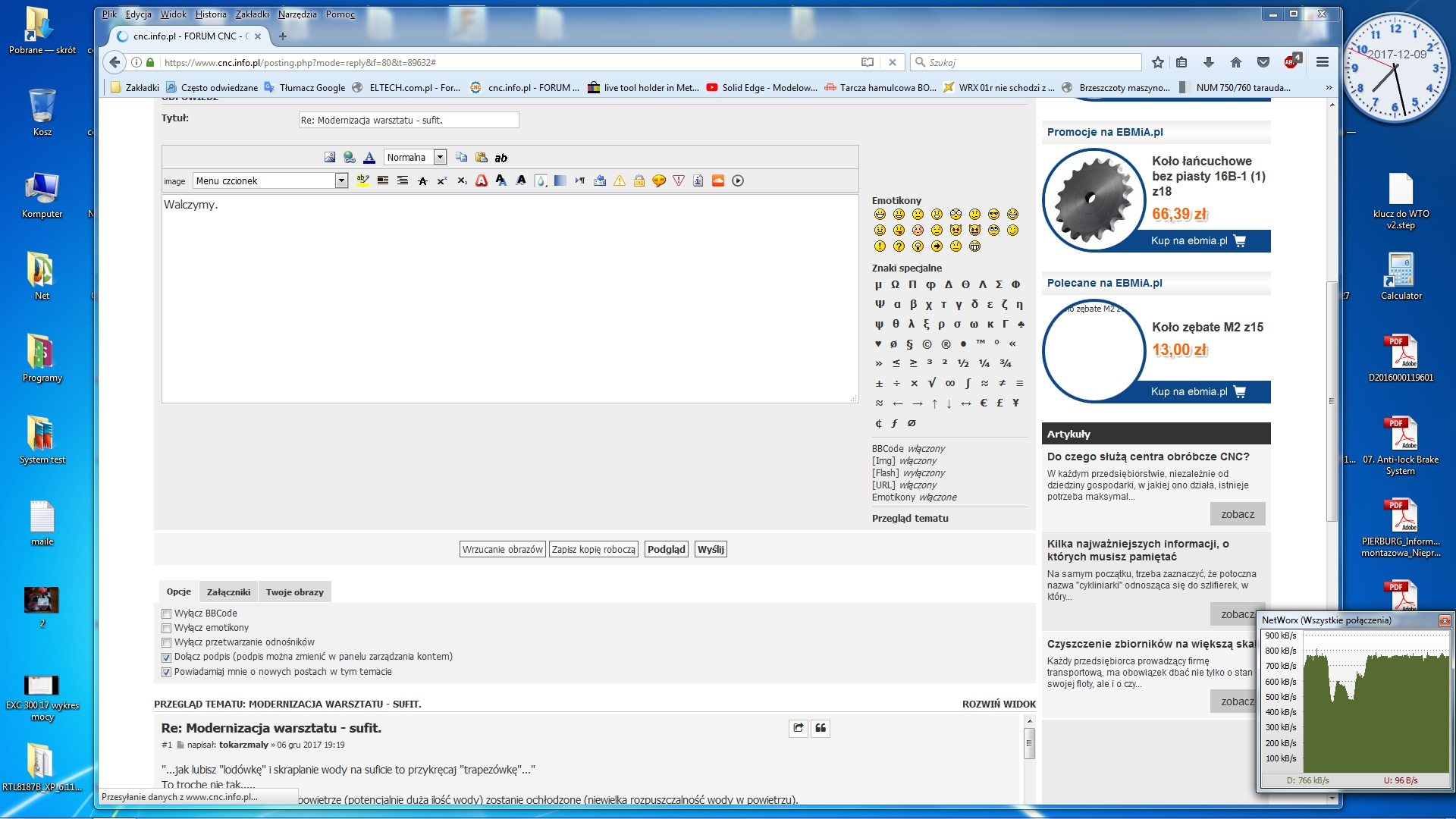This screenshot has width=1456, height=819.
Task: Open the Zakładki menu
Action: [x=253, y=14]
